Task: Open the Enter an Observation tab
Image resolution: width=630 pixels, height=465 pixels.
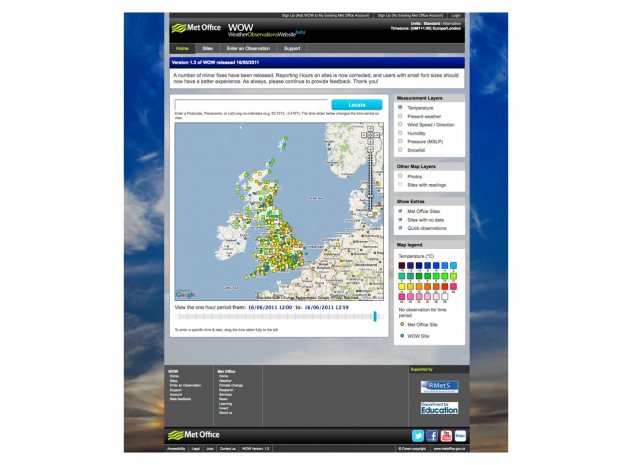Action: [248, 48]
